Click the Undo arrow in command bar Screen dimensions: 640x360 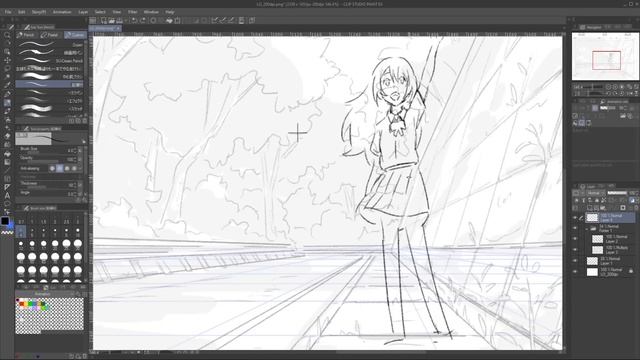click(x=134, y=20)
